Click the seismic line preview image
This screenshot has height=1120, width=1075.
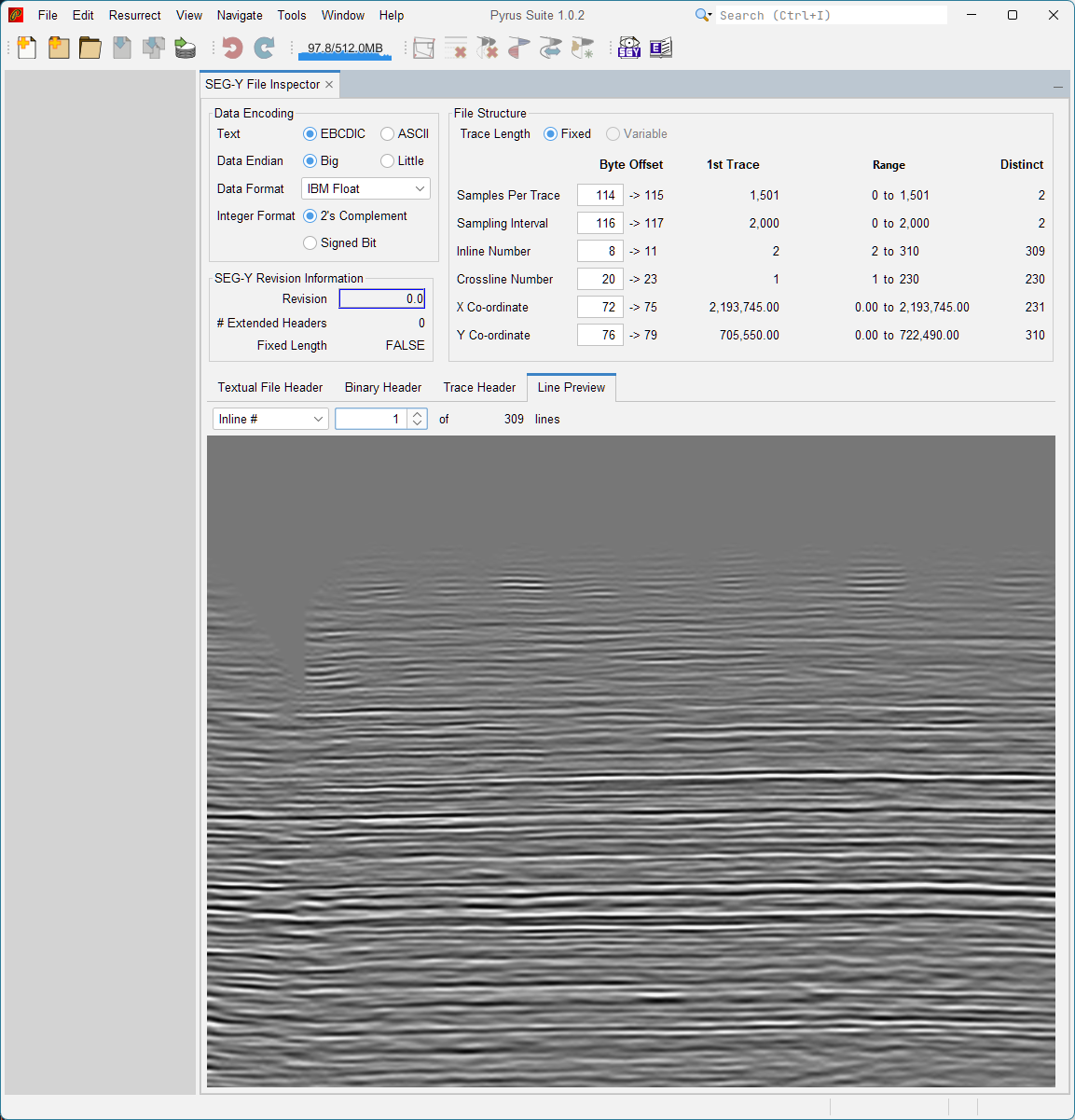631,761
